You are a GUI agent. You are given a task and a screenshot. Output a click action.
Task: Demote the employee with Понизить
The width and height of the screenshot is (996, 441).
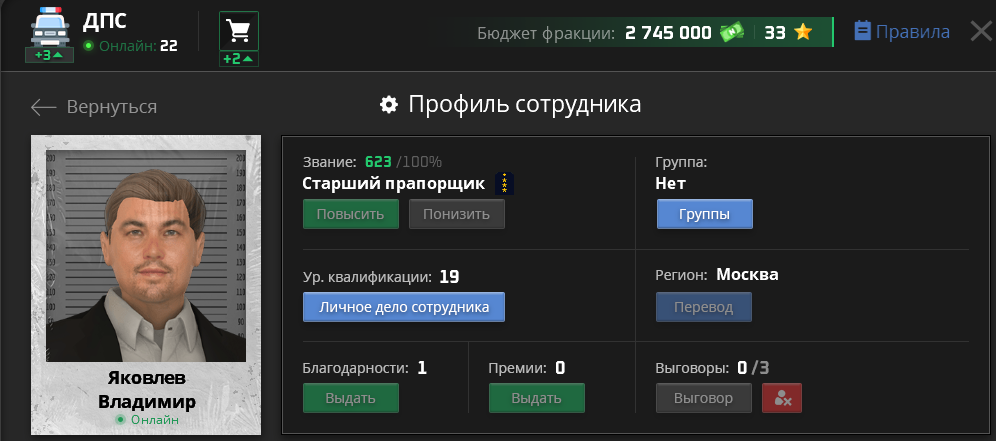coord(456,214)
